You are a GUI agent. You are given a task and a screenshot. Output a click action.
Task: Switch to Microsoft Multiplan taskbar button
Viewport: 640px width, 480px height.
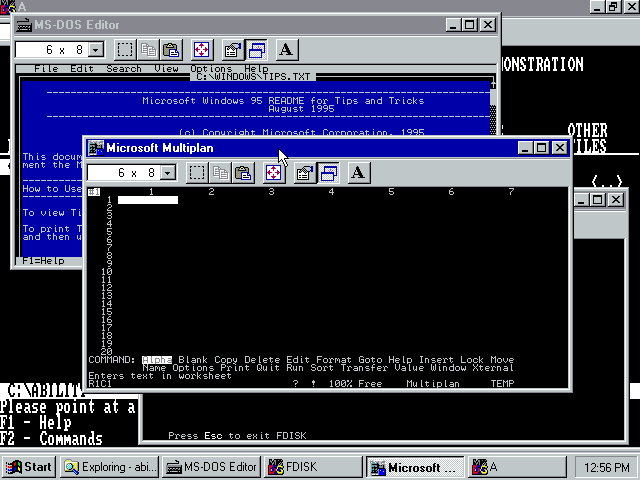pos(415,467)
